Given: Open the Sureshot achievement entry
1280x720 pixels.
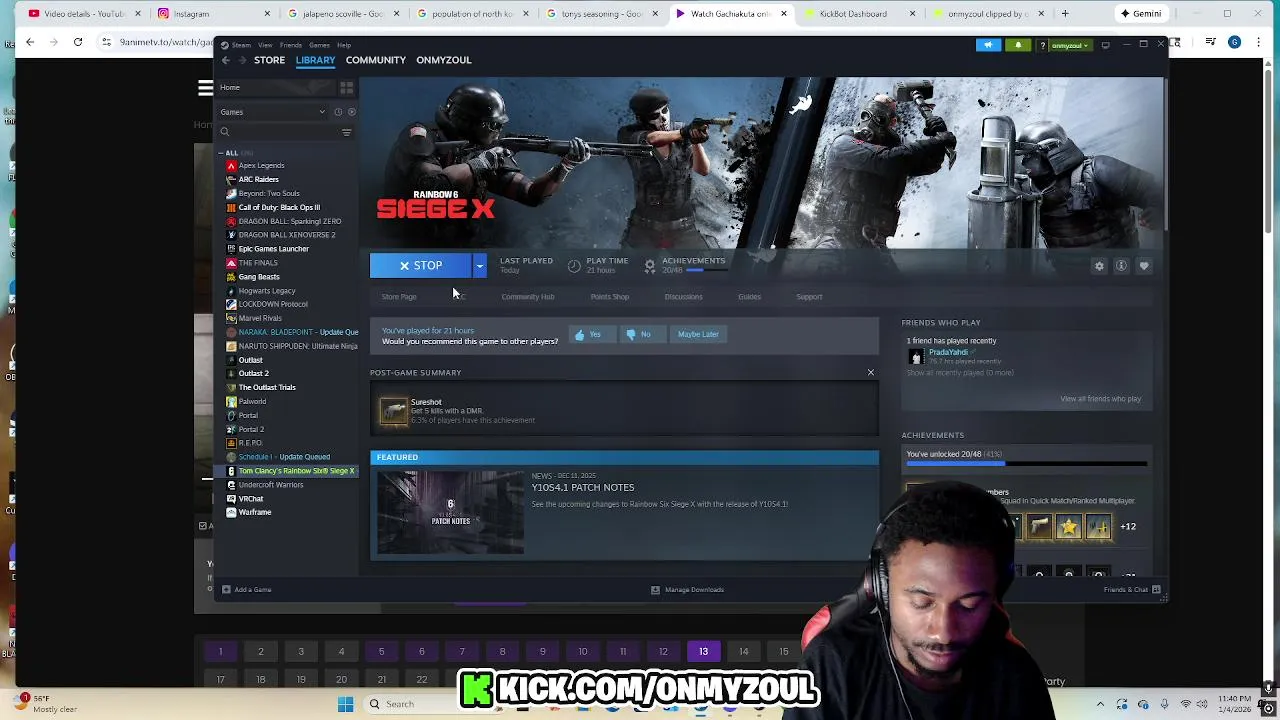Looking at the screenshot, I should 624,411.
